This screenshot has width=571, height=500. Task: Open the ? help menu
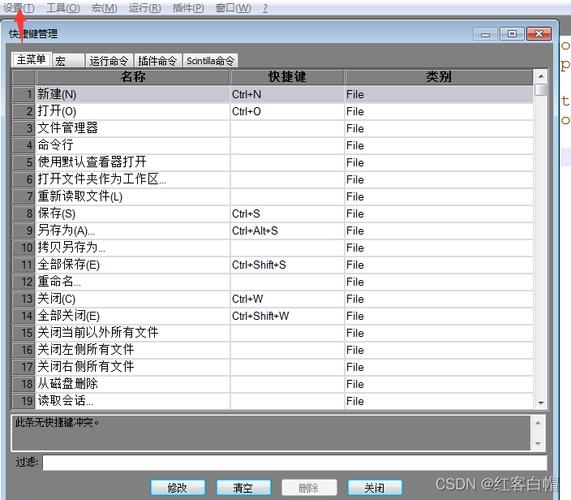(265, 8)
